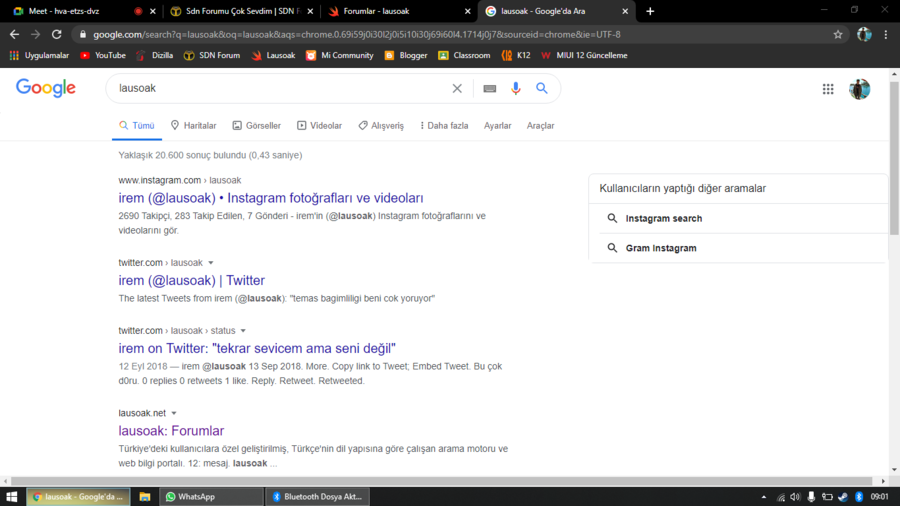Switch to Görseller tab
This screenshot has width=900, height=506.
pyautogui.click(x=257, y=126)
